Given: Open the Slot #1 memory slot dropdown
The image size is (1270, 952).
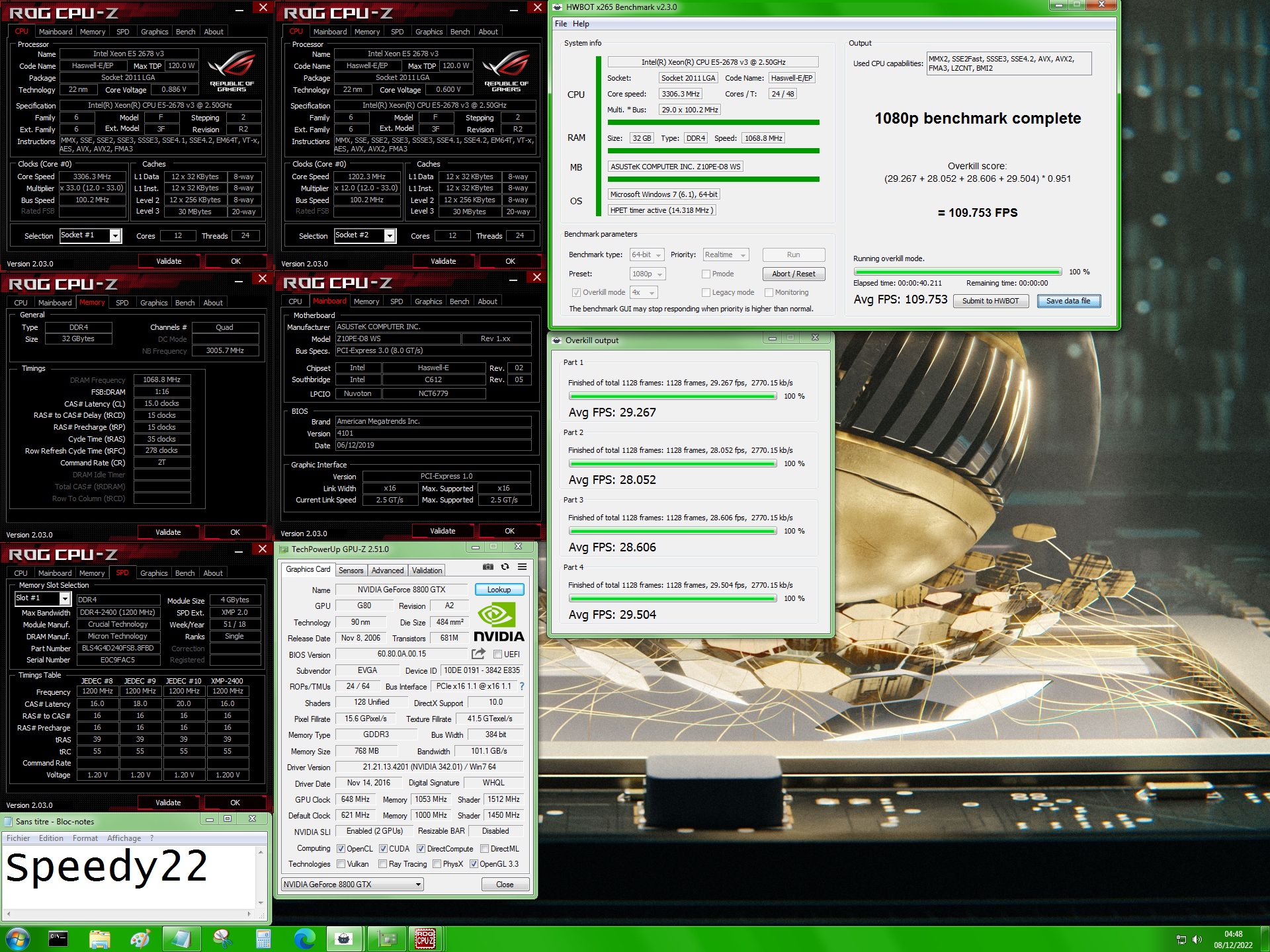Looking at the screenshot, I should pyautogui.click(x=42, y=598).
